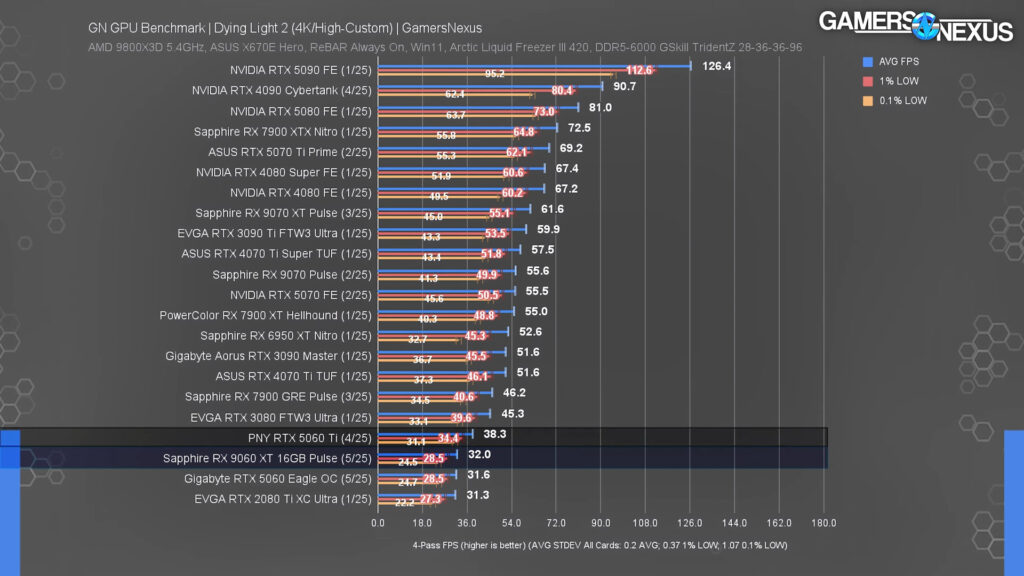Select the PowerColor RX 7900 XT Hellhound label
The image size is (1024, 576).
(x=265, y=315)
